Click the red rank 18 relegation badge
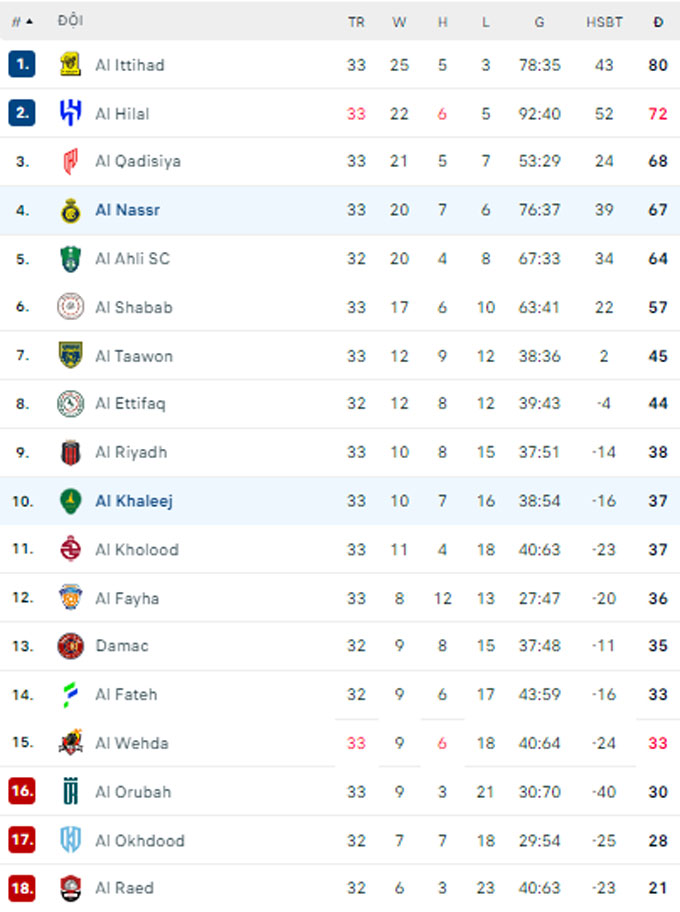The image size is (680, 912). click(x=22, y=888)
